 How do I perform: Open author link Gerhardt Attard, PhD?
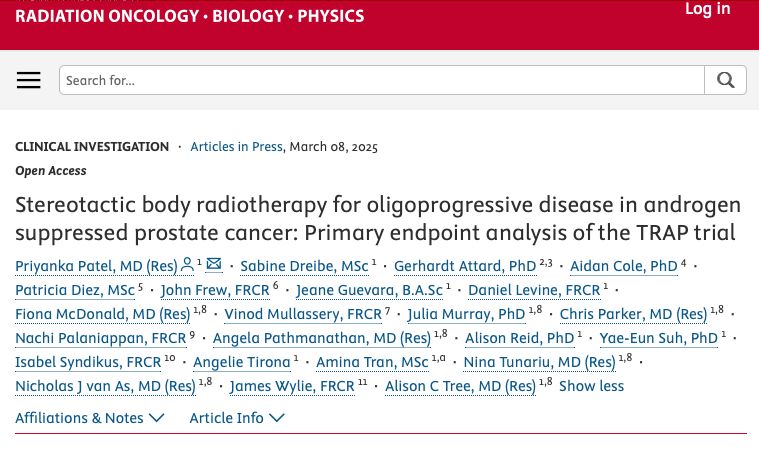465,266
